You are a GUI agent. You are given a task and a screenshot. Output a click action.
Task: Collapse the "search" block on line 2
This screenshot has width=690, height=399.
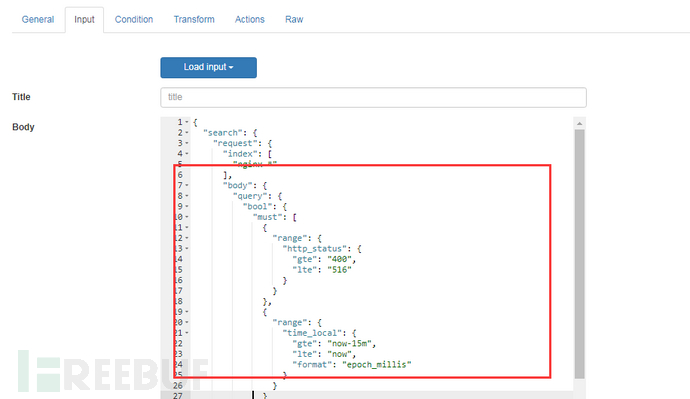point(187,133)
